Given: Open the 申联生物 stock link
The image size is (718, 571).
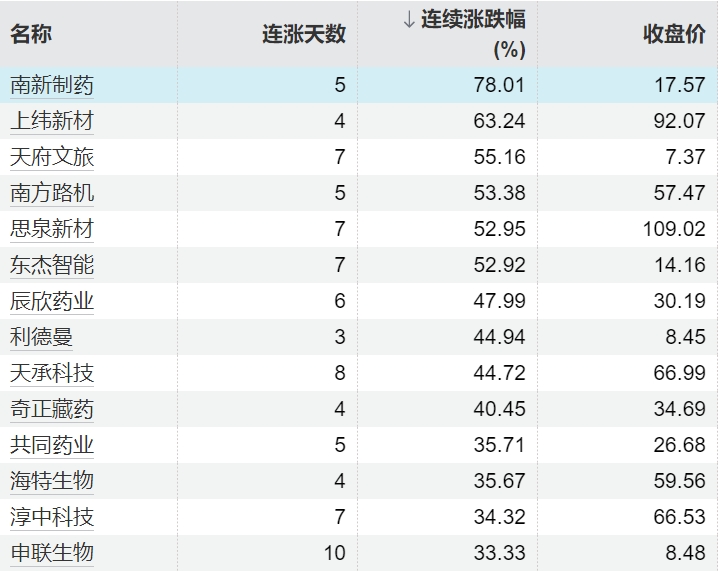Looking at the screenshot, I should [x=52, y=553].
